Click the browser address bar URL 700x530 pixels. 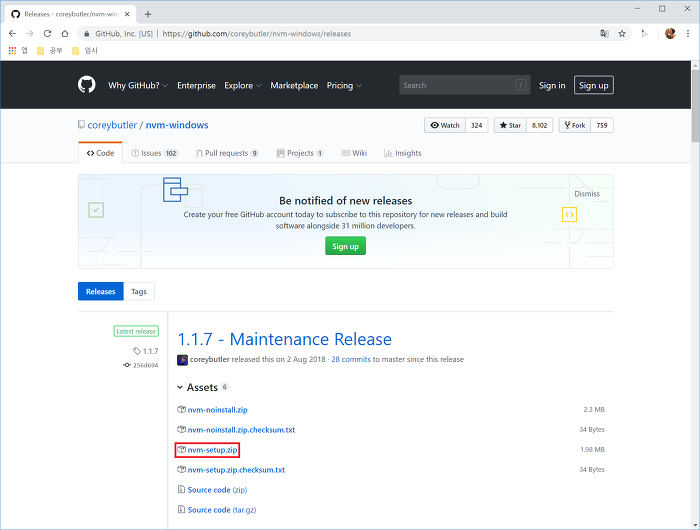tap(257, 33)
